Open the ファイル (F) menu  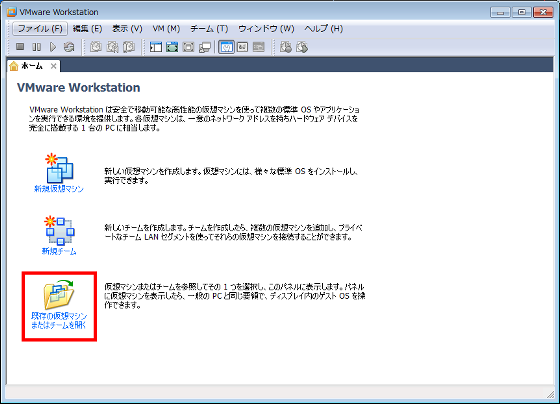pos(40,29)
